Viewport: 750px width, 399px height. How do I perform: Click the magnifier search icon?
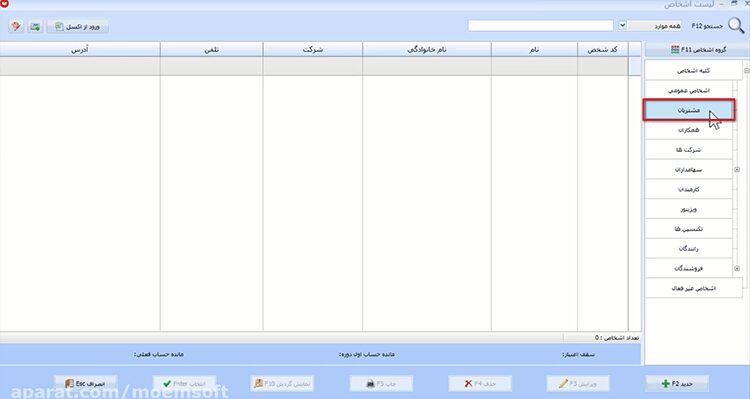tap(736, 25)
